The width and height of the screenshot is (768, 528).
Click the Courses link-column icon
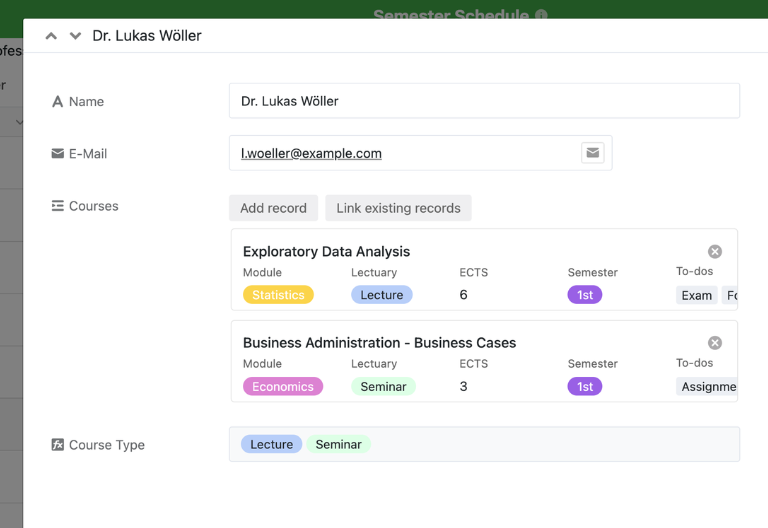click(x=57, y=206)
